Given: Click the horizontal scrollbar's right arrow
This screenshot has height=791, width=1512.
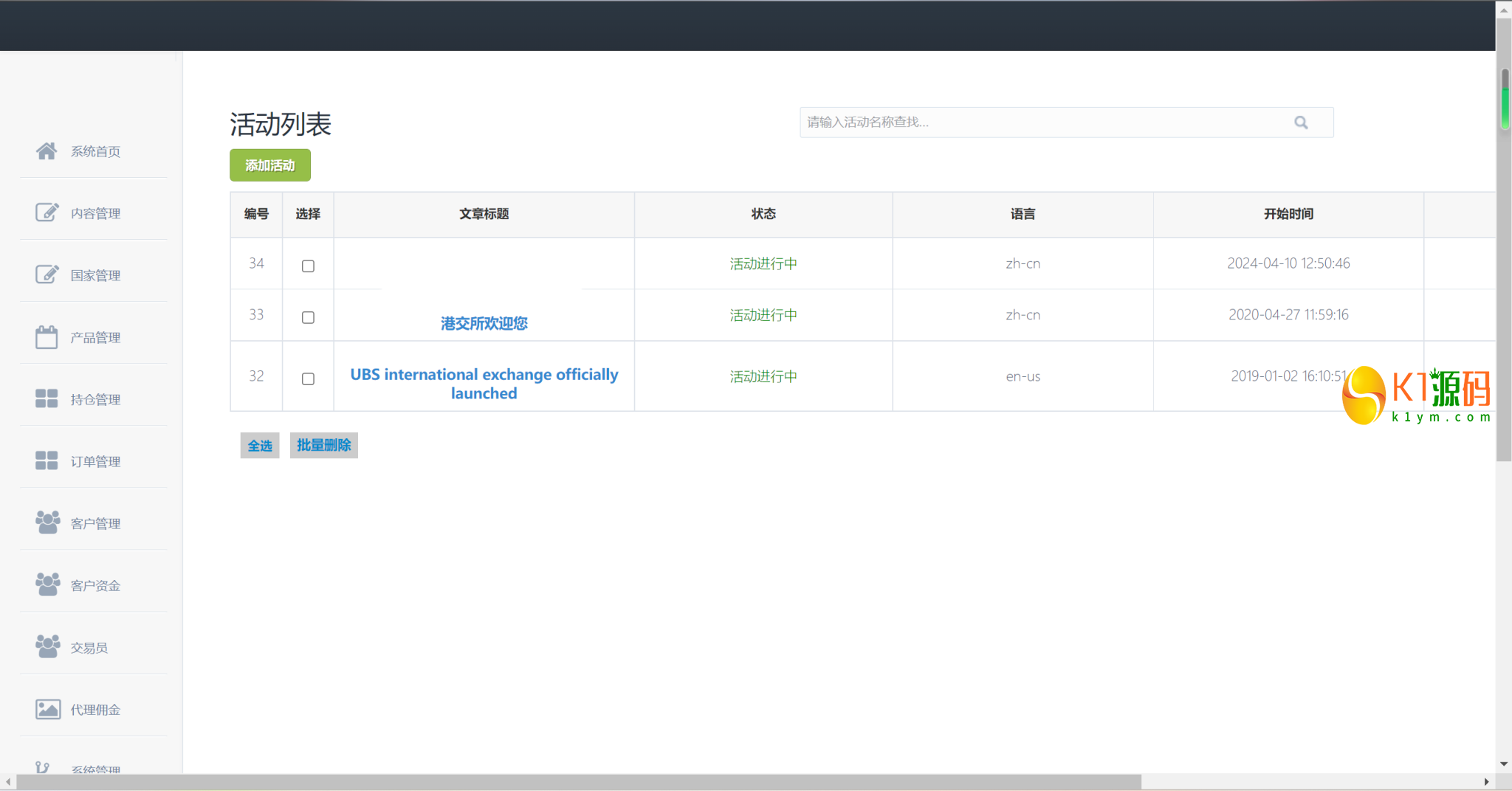Looking at the screenshot, I should pos(1486,781).
